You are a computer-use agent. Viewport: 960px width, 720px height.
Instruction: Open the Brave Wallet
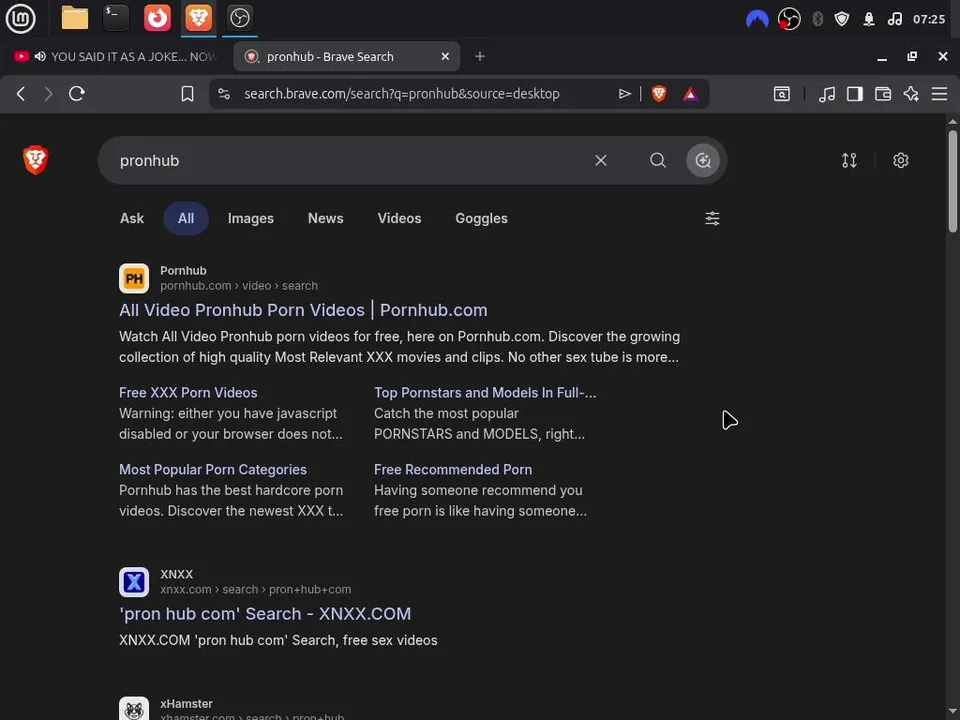[x=883, y=94]
